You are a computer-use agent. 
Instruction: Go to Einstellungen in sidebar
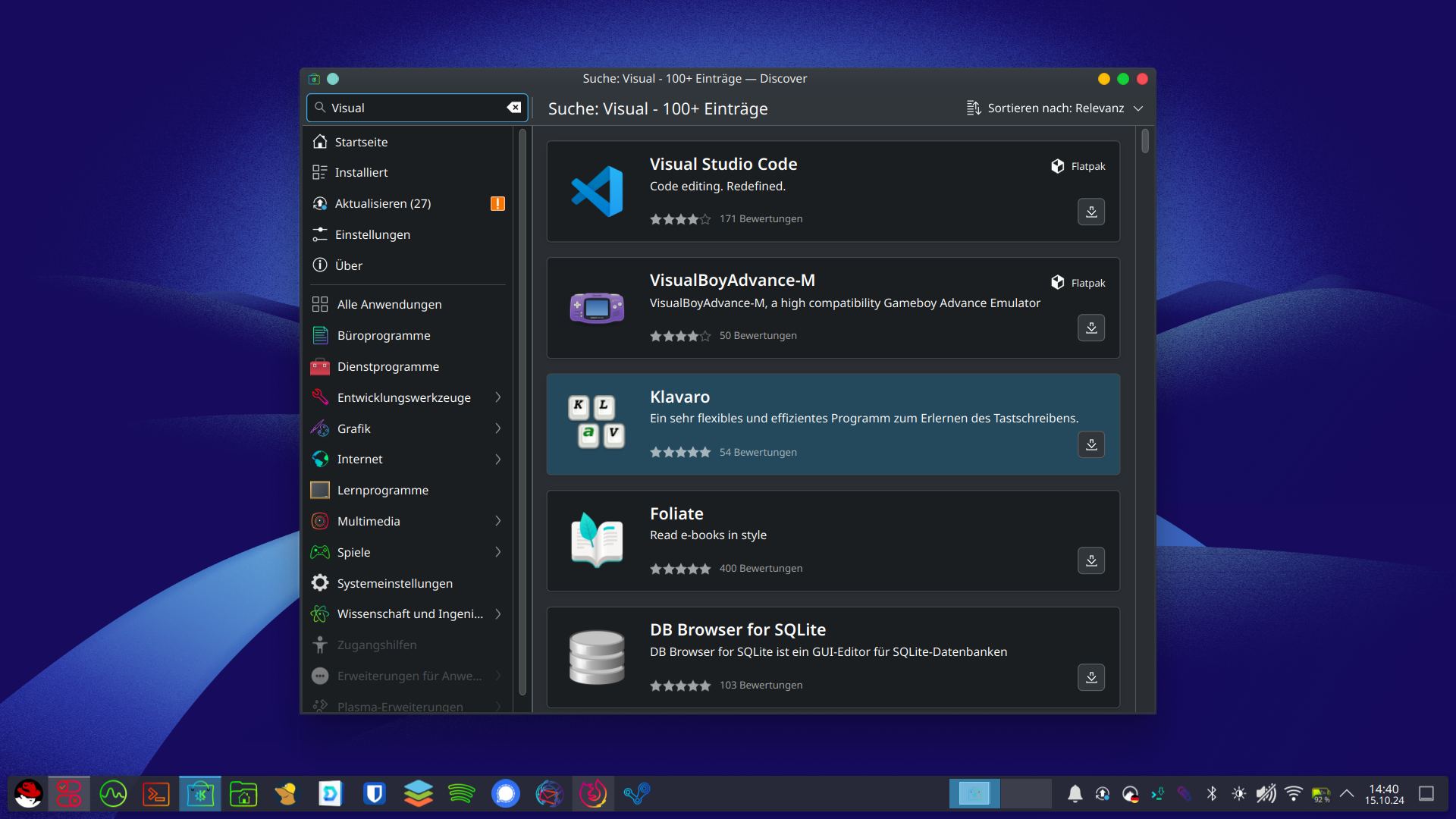pyautogui.click(x=372, y=234)
